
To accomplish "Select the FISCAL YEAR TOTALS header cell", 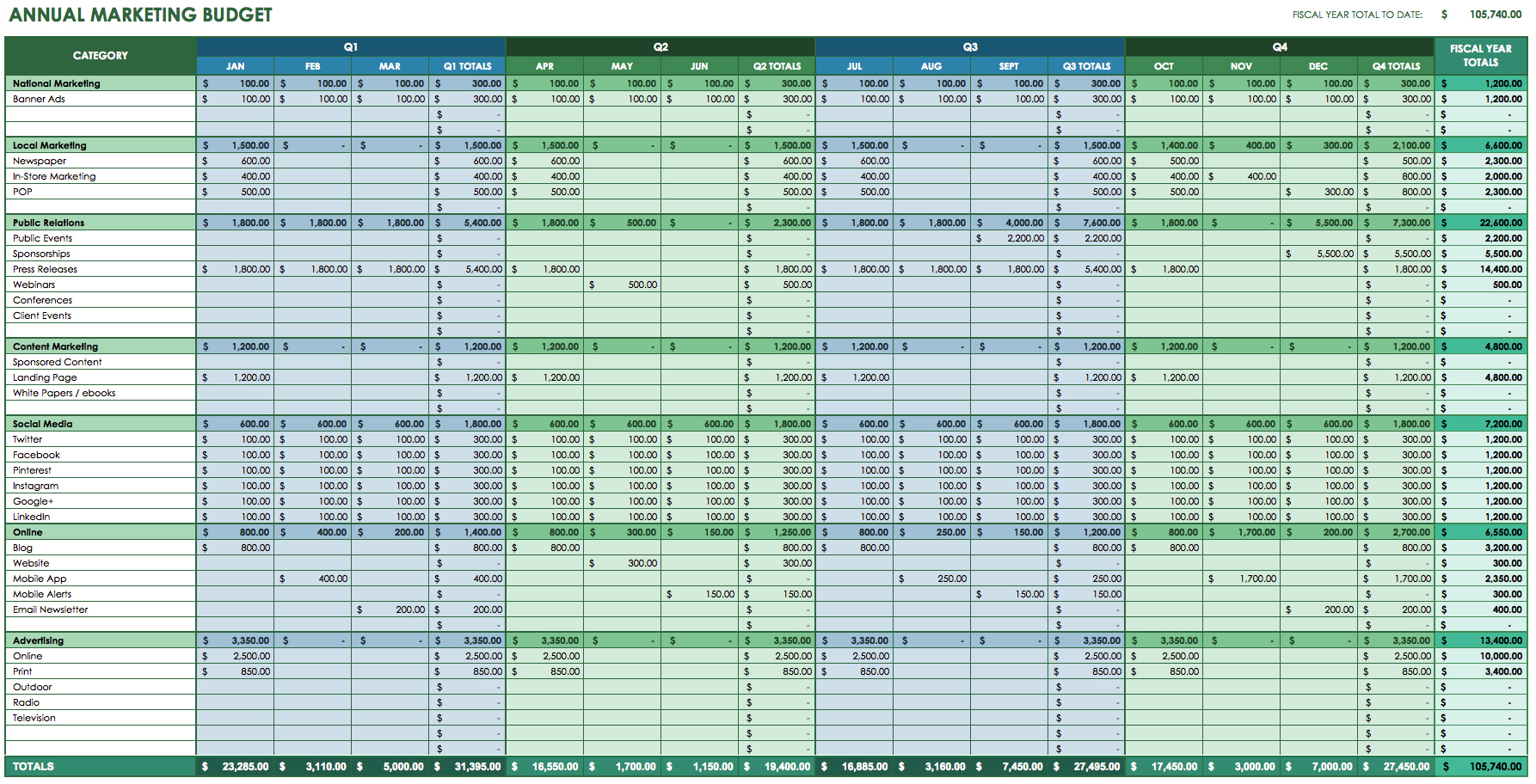I will (1480, 56).
